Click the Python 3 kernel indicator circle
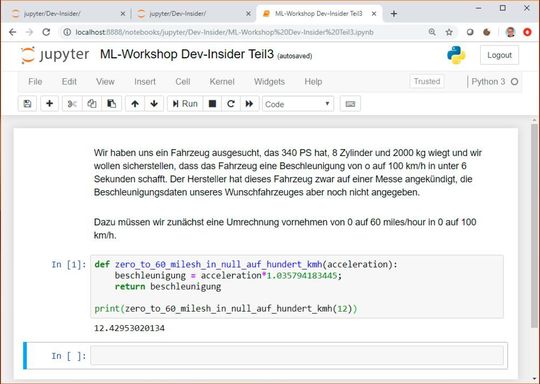The image size is (540, 384). pos(515,82)
